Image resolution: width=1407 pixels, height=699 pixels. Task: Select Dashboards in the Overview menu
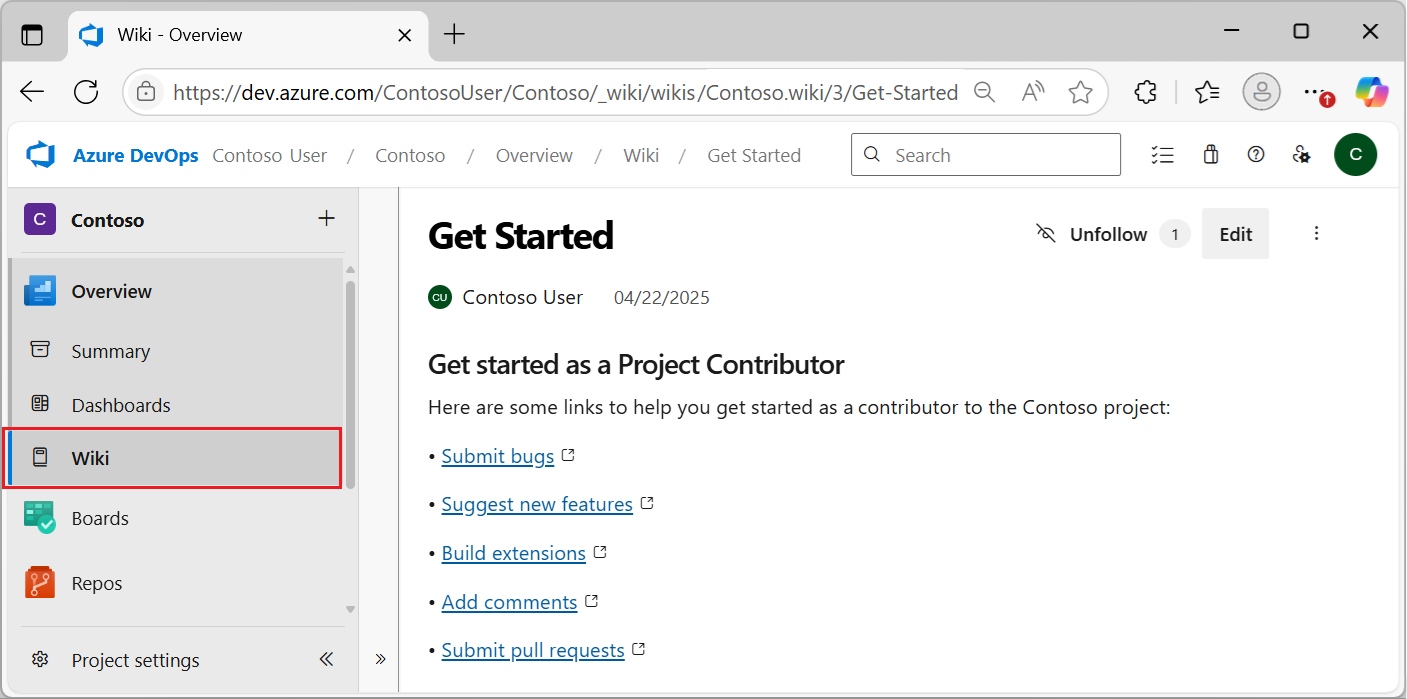120,405
